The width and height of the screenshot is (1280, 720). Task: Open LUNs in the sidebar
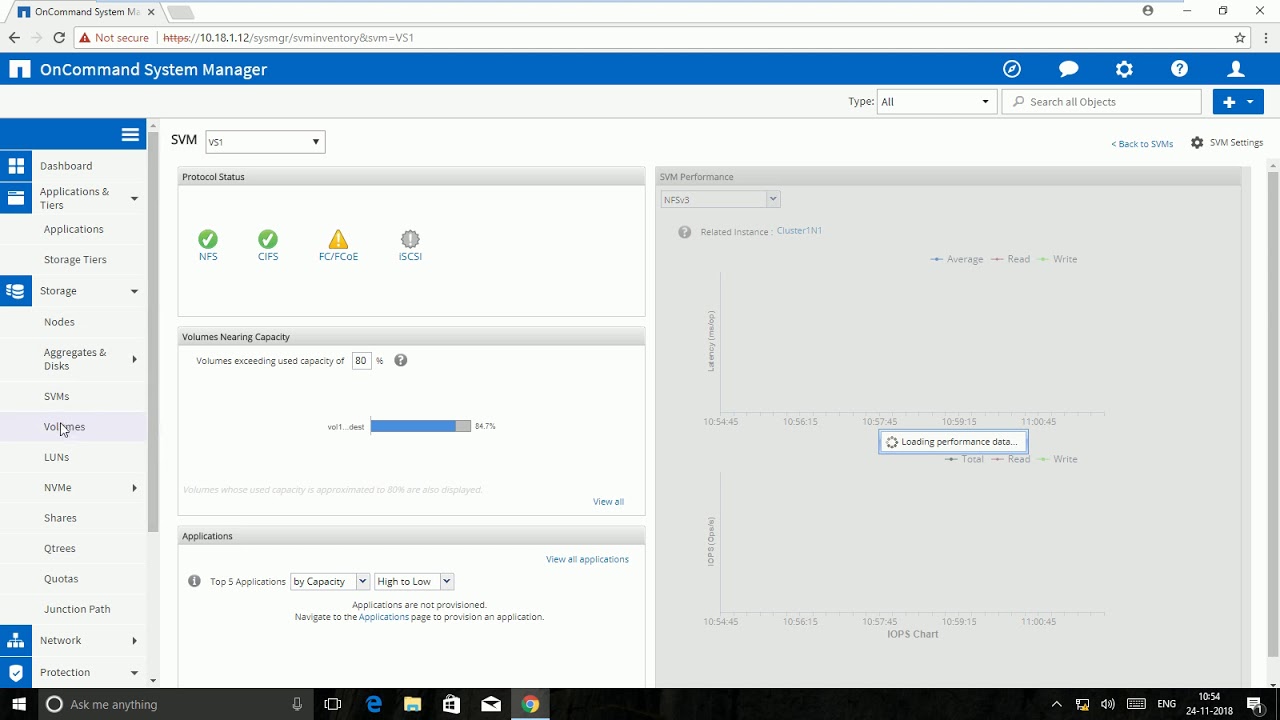[x=56, y=457]
